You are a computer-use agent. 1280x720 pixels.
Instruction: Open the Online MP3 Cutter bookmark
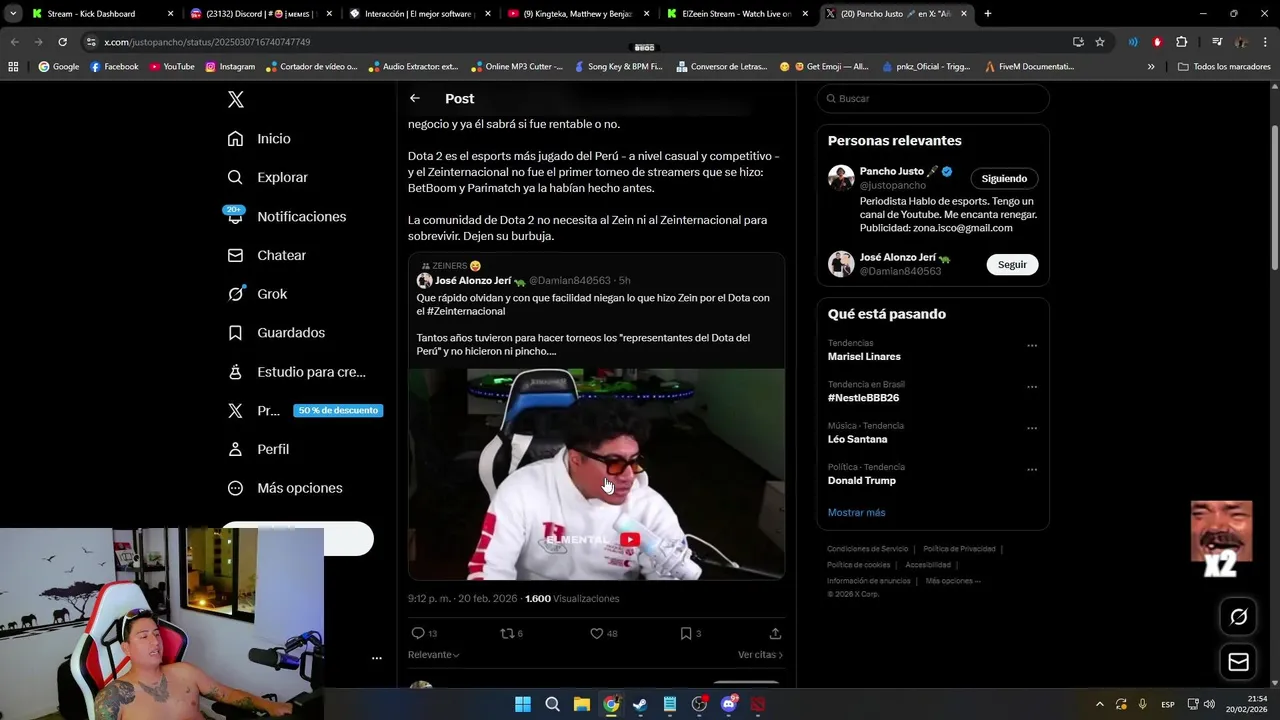pos(517,67)
